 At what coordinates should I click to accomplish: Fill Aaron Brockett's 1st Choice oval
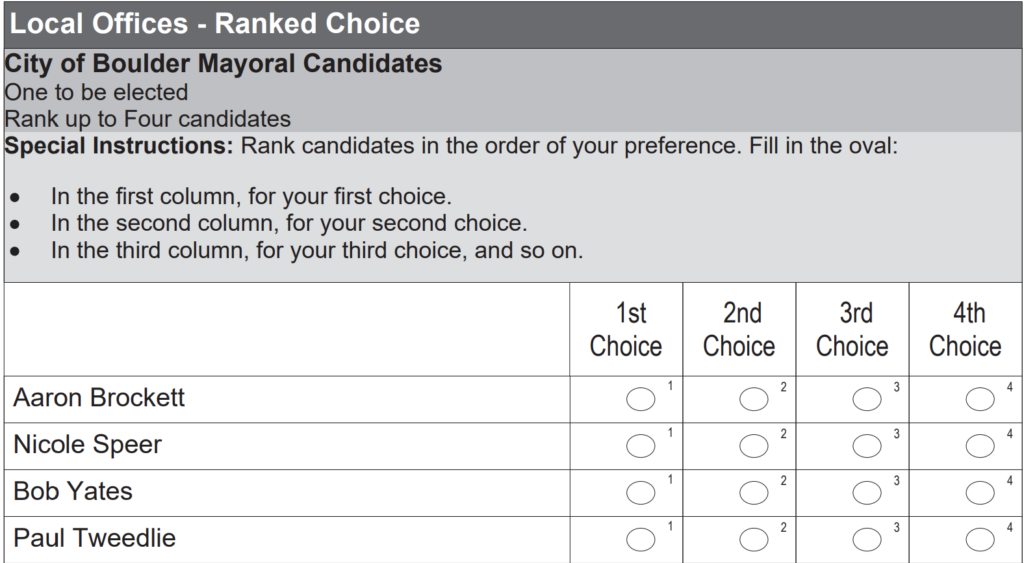[x=640, y=399]
